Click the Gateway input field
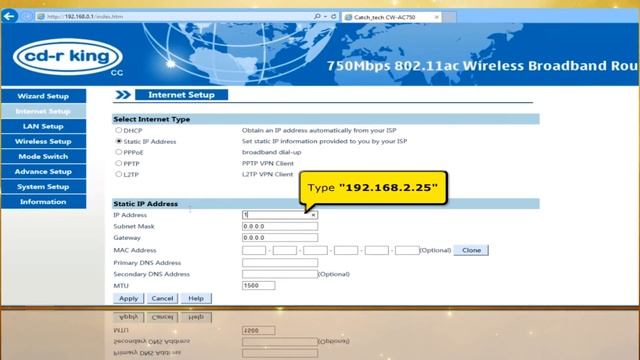640x360 pixels. click(280, 238)
